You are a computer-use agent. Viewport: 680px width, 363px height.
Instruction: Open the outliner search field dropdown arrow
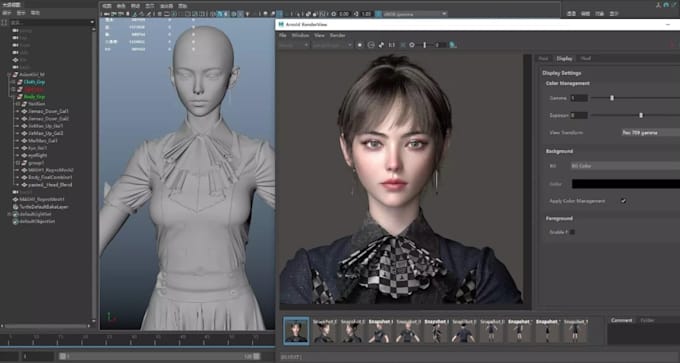(92, 22)
